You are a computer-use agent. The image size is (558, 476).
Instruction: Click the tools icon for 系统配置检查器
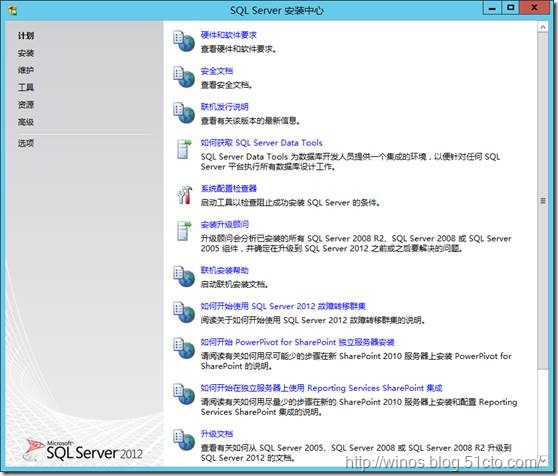184,195
